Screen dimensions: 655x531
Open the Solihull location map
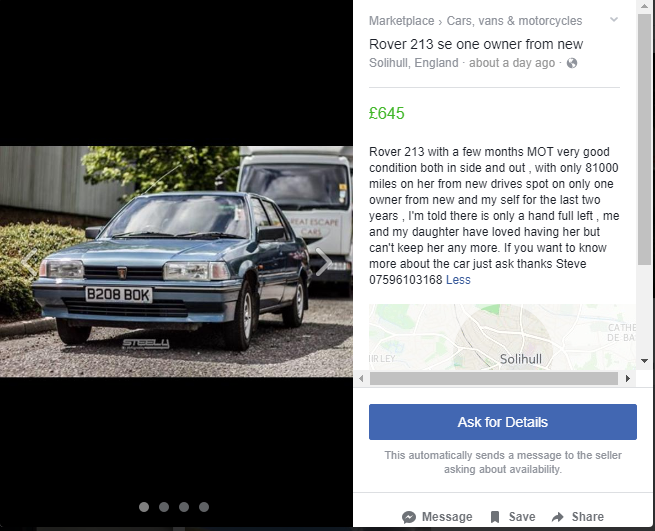coord(503,337)
